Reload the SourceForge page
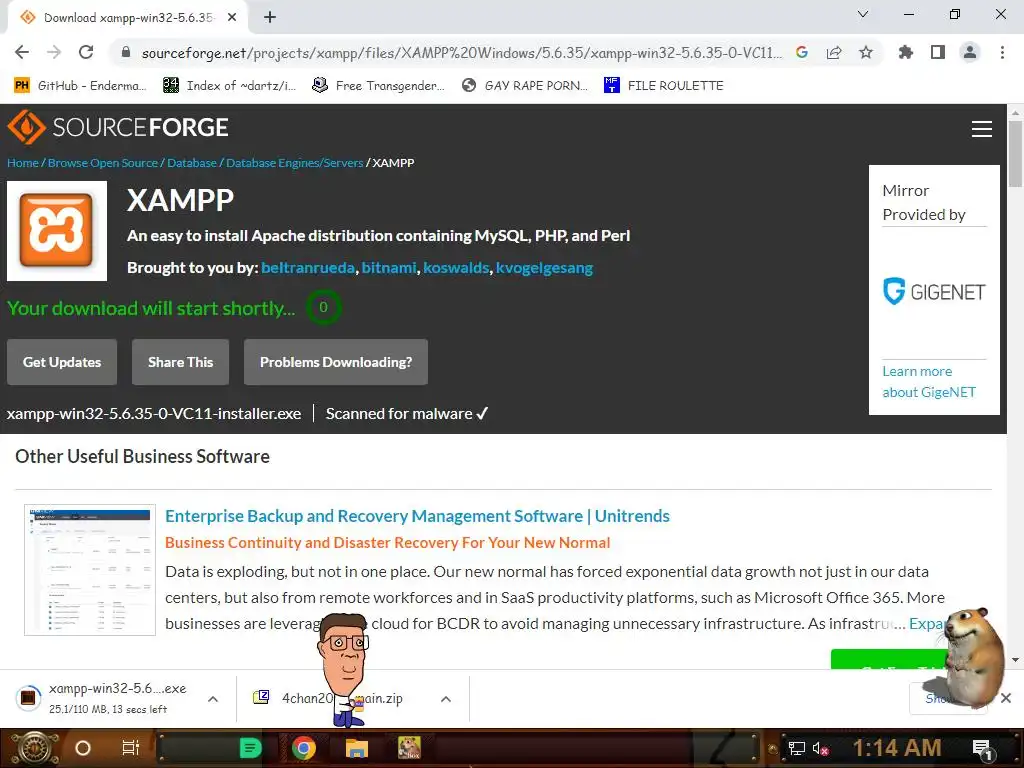Screen dimensions: 1024x768 [86, 52]
